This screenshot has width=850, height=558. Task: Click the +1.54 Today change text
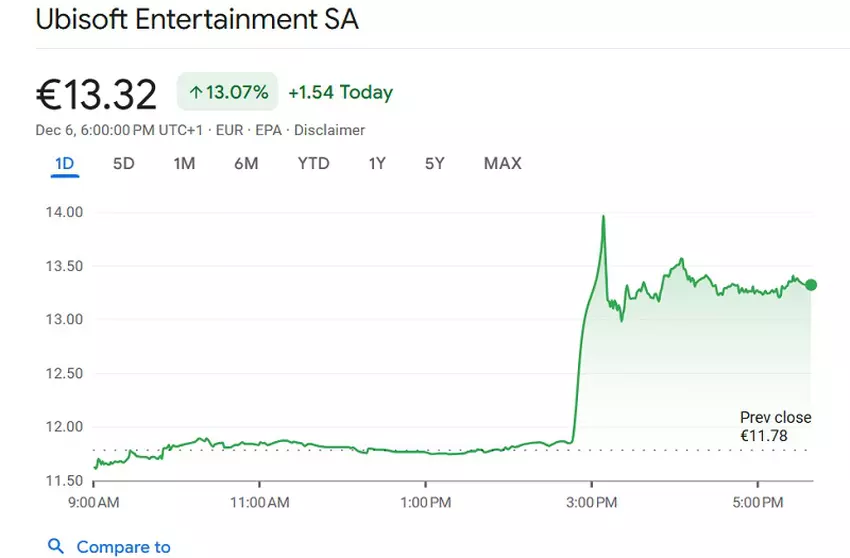click(x=340, y=93)
